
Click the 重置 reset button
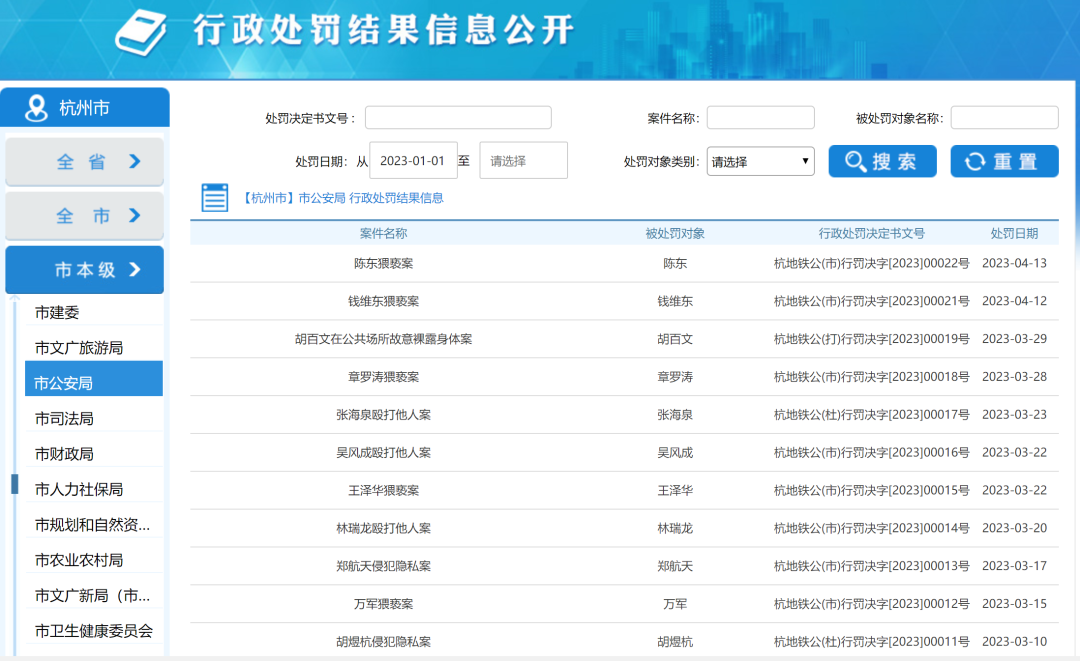click(x=1003, y=161)
